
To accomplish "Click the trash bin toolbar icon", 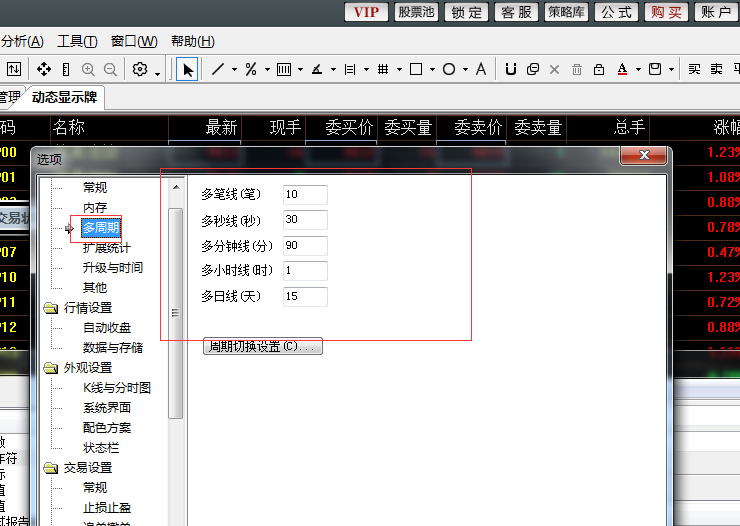I will (577, 70).
